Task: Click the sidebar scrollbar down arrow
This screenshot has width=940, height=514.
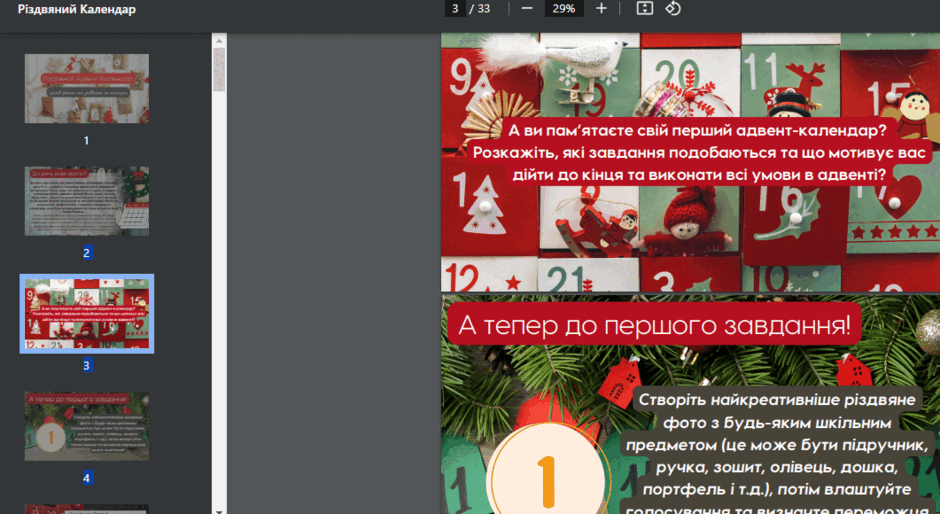Action: coord(219,510)
